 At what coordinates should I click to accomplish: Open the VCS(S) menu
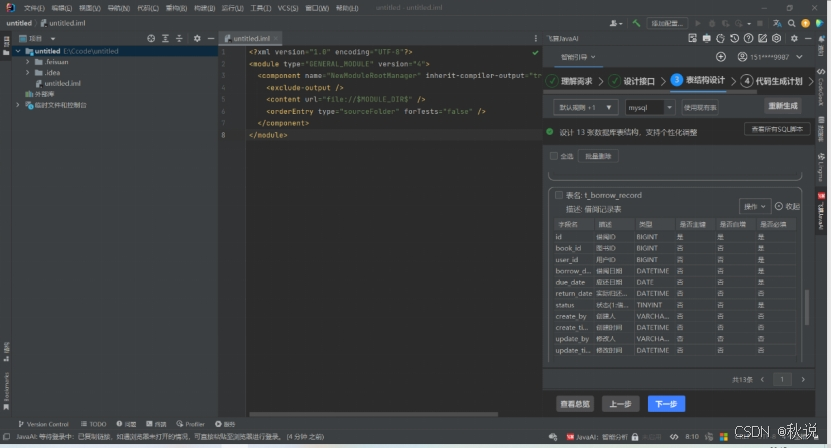288,8
